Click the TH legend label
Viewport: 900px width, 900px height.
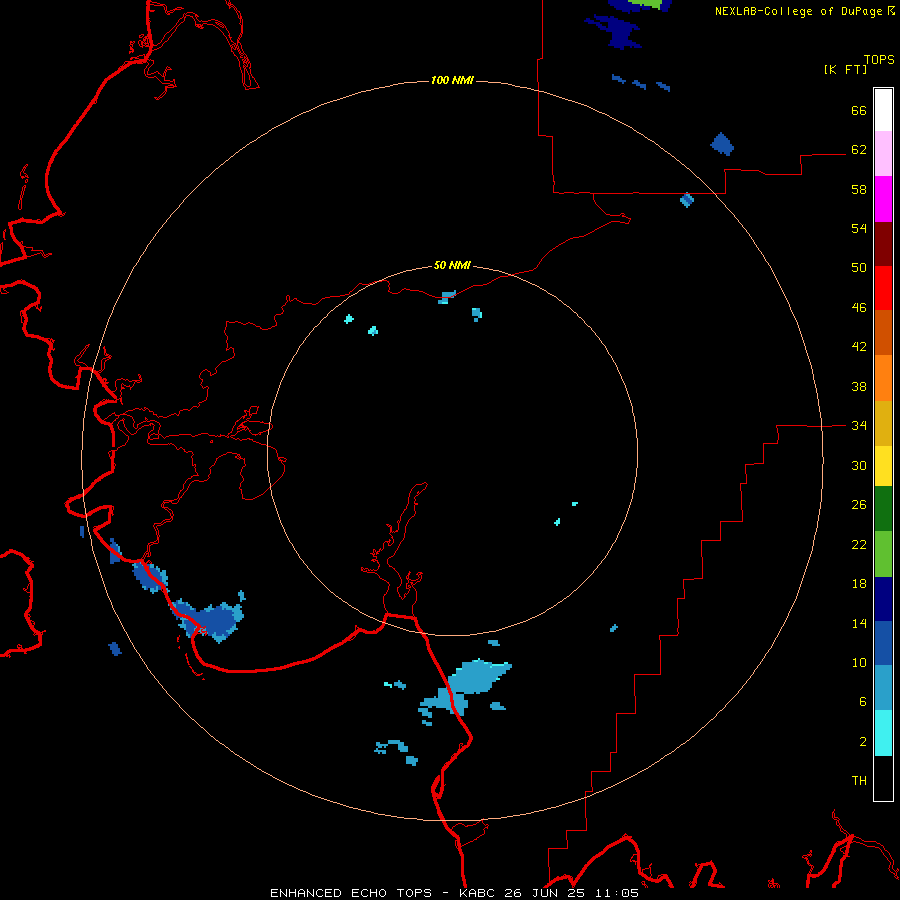pos(859,781)
